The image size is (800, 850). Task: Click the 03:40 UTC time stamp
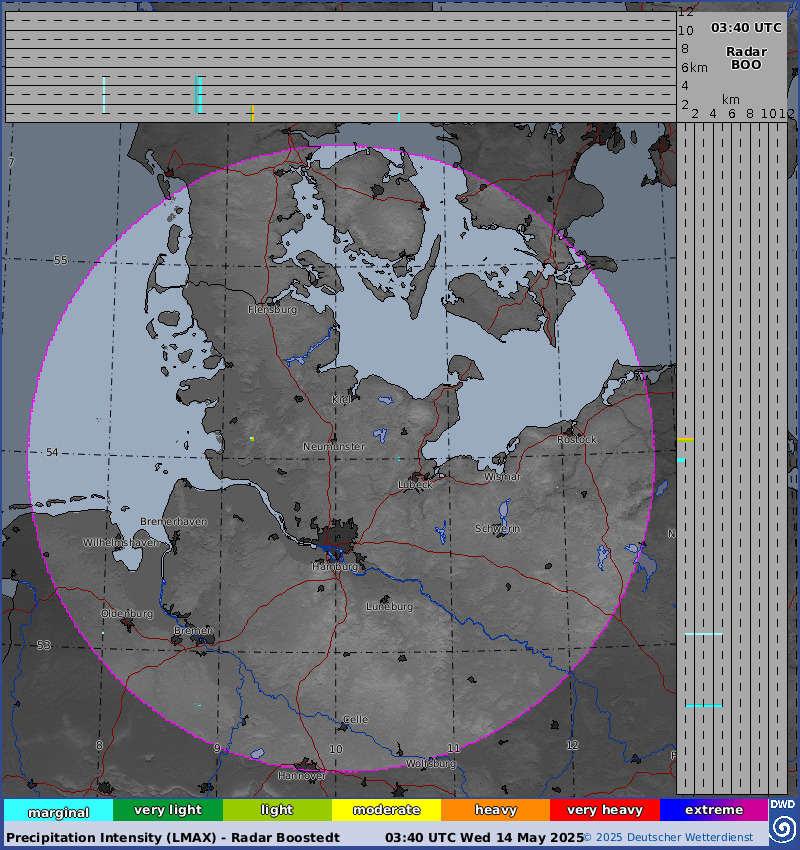pos(746,28)
